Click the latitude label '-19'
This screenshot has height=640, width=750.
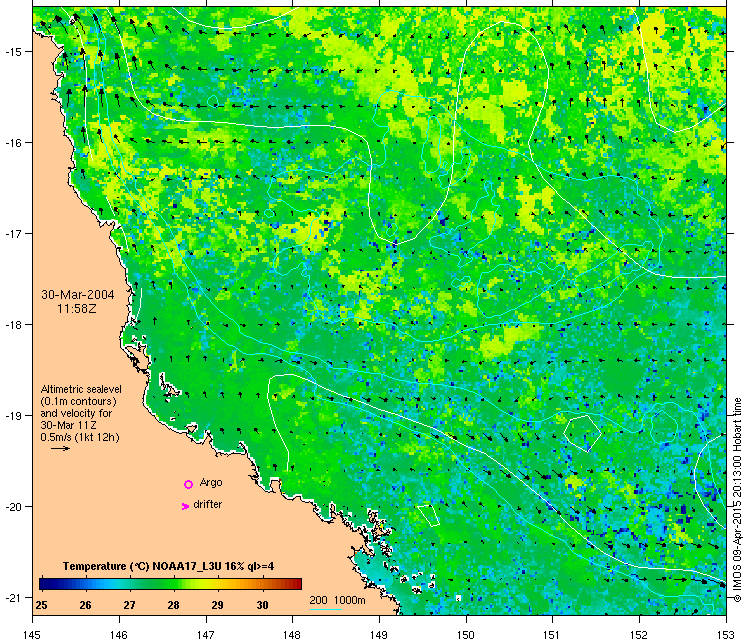pos(12,415)
